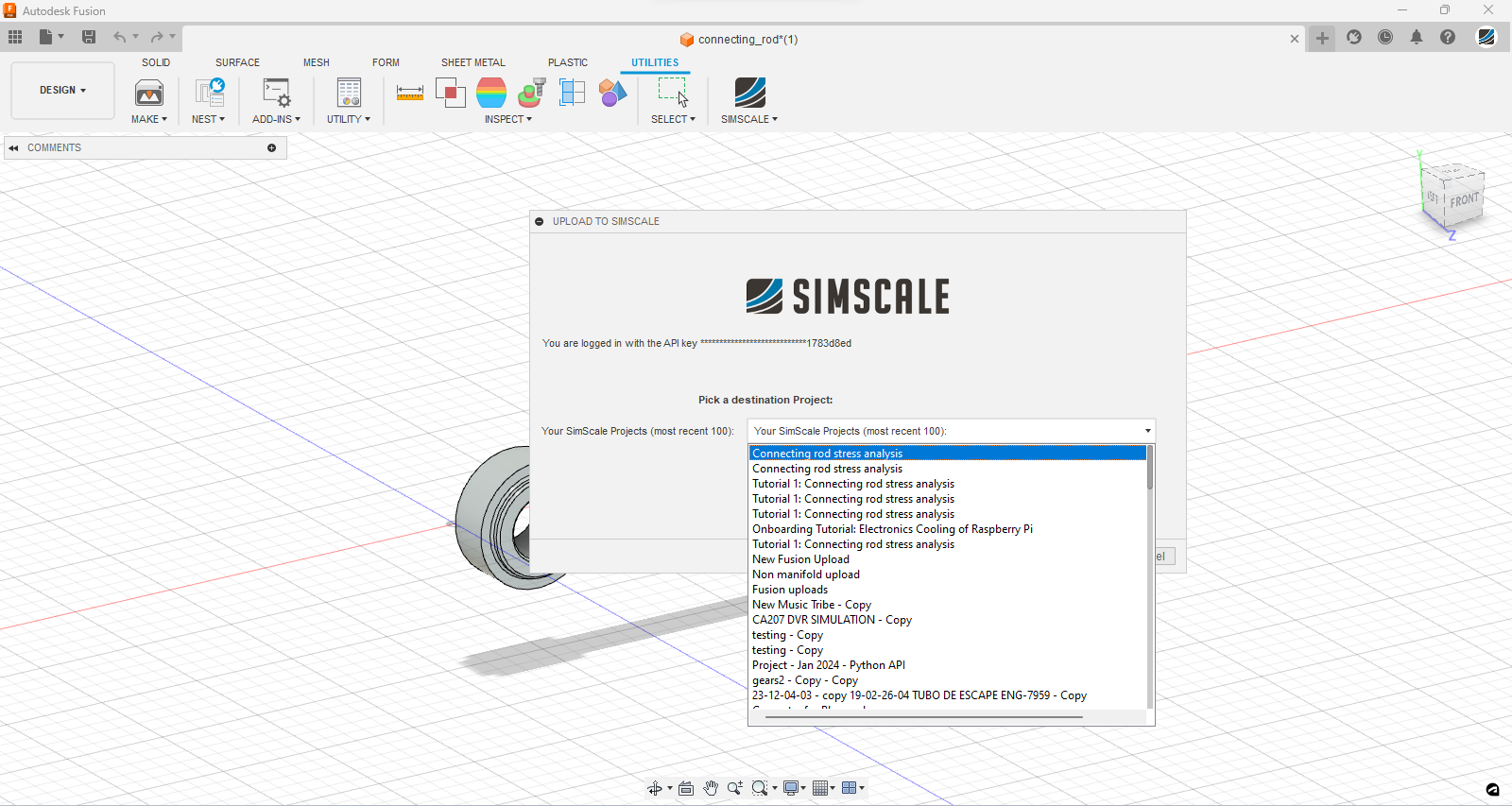Screen dimensions: 1512x806
Task: Choose 'Fusion uploads' project
Action: coord(947,590)
